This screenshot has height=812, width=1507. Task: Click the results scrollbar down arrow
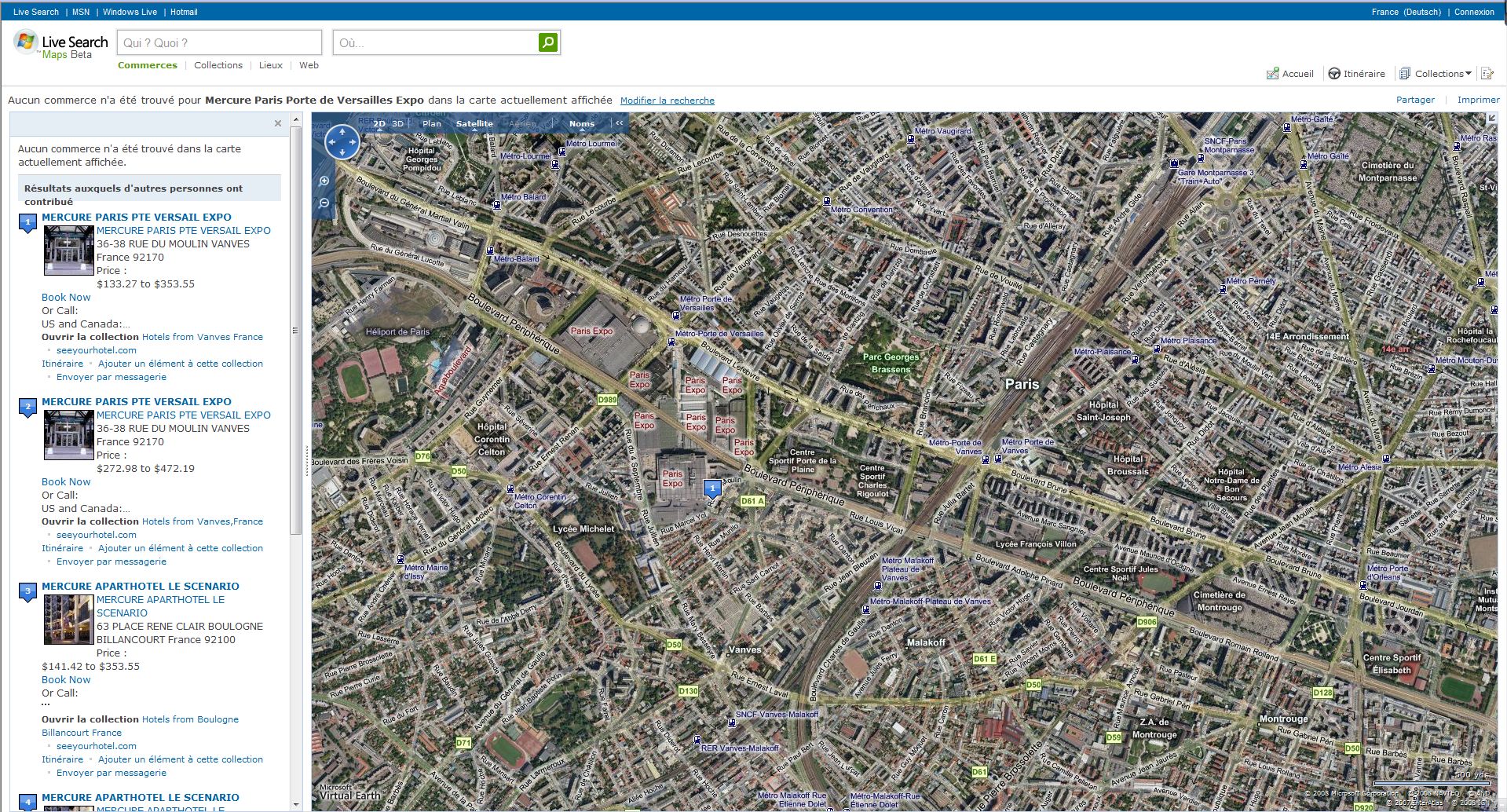(x=296, y=805)
